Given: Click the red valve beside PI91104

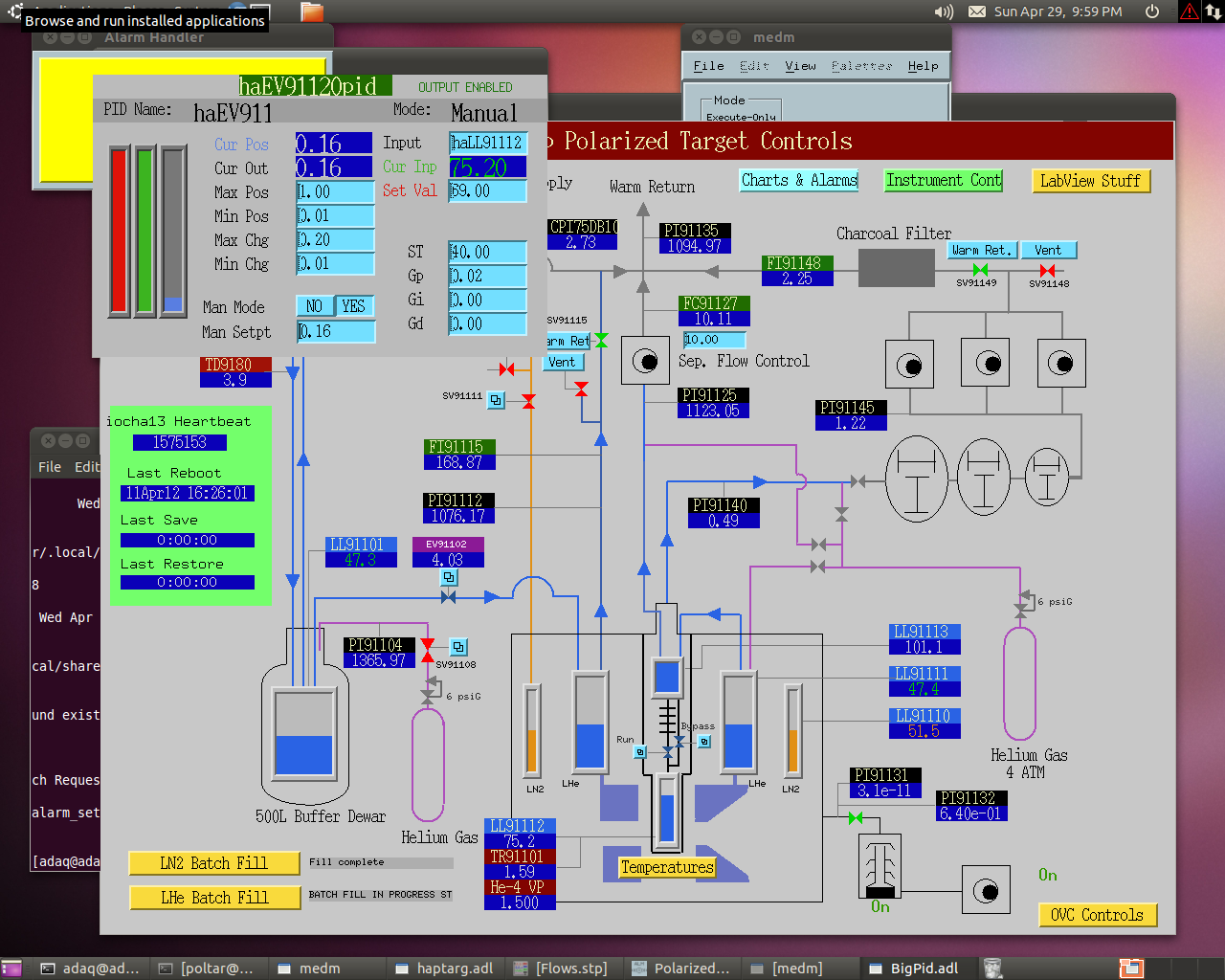Looking at the screenshot, I should click(428, 649).
